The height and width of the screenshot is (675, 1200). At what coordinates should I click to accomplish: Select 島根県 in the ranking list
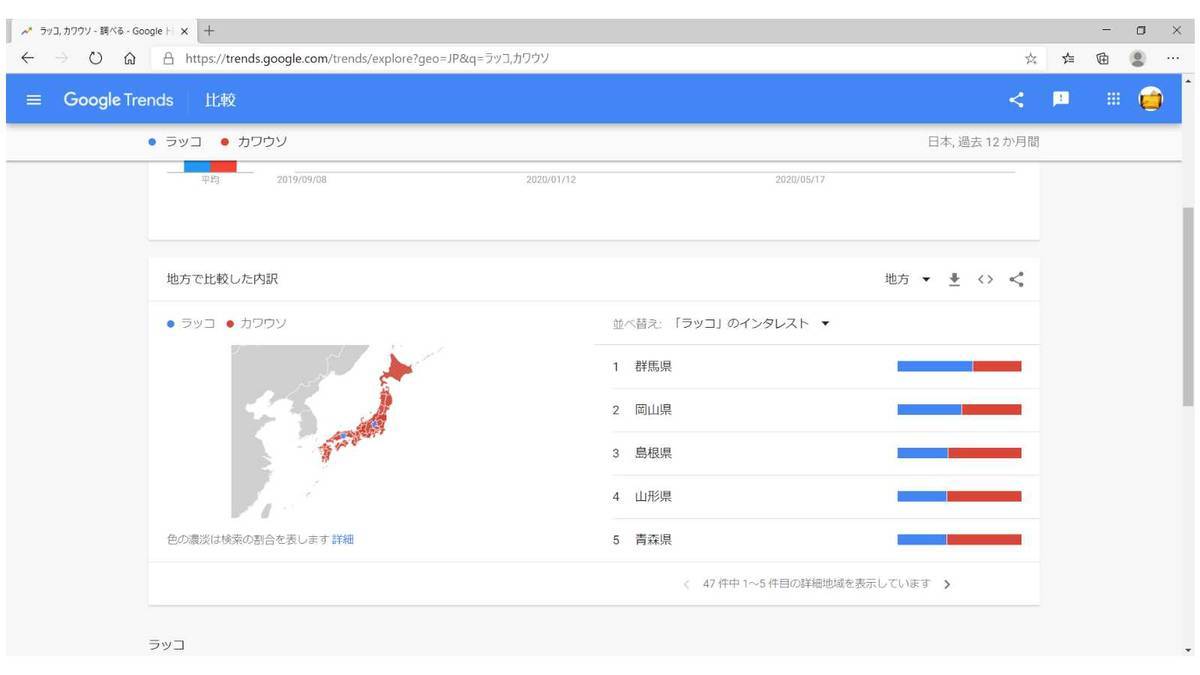(653, 453)
